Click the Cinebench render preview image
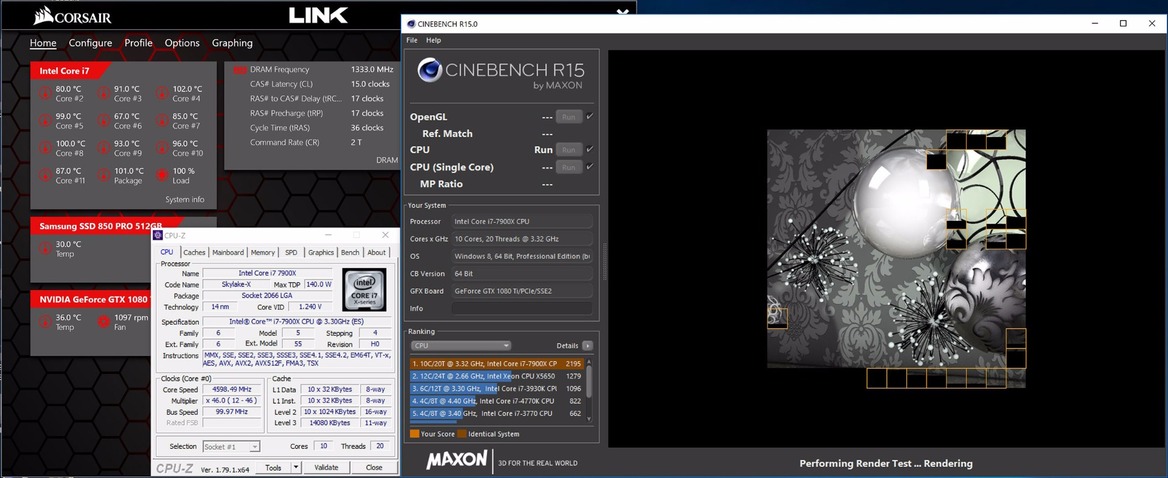This screenshot has width=1168, height=478. pyautogui.click(x=896, y=258)
